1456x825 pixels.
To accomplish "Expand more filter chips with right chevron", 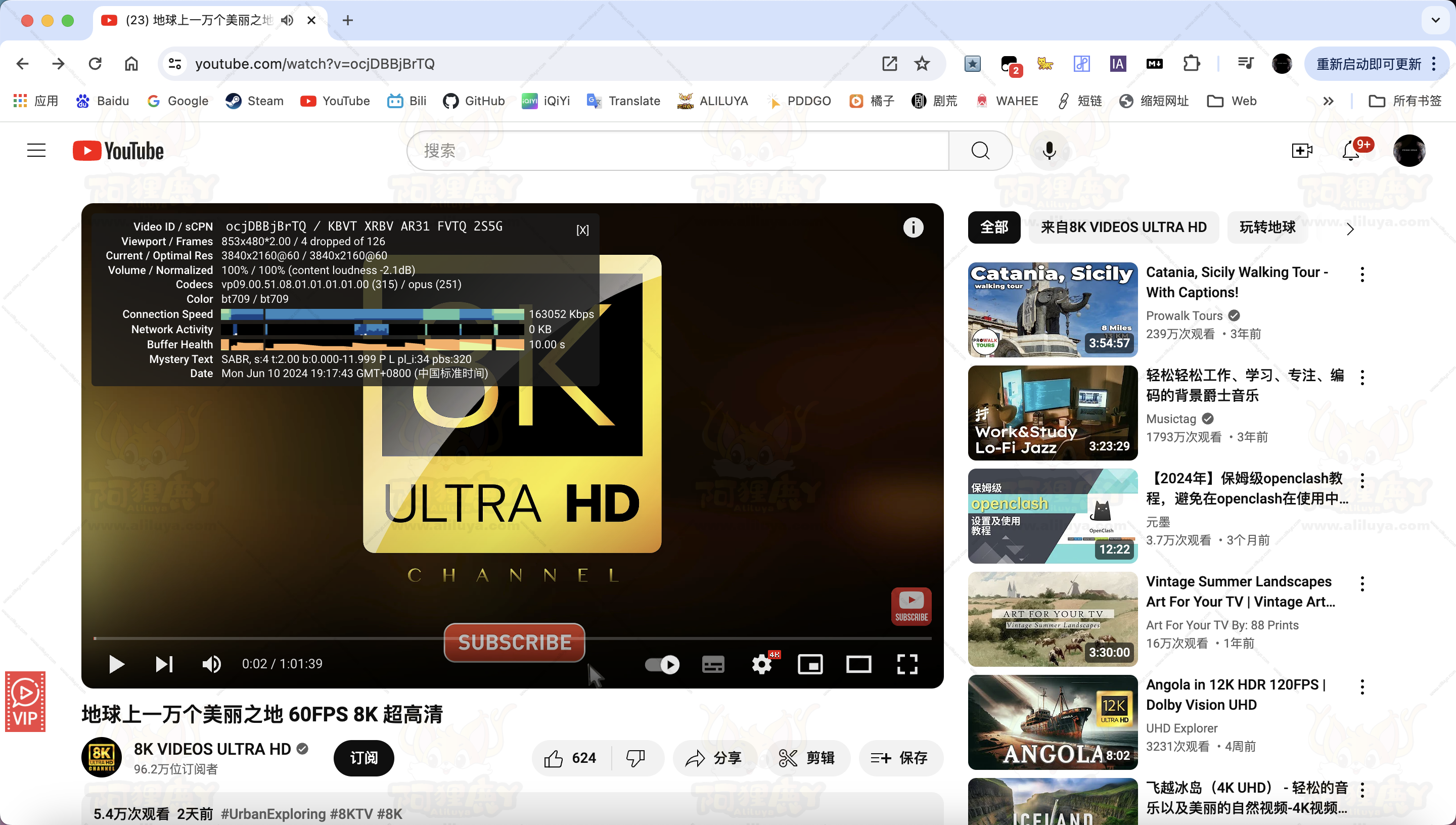I will 1350,229.
